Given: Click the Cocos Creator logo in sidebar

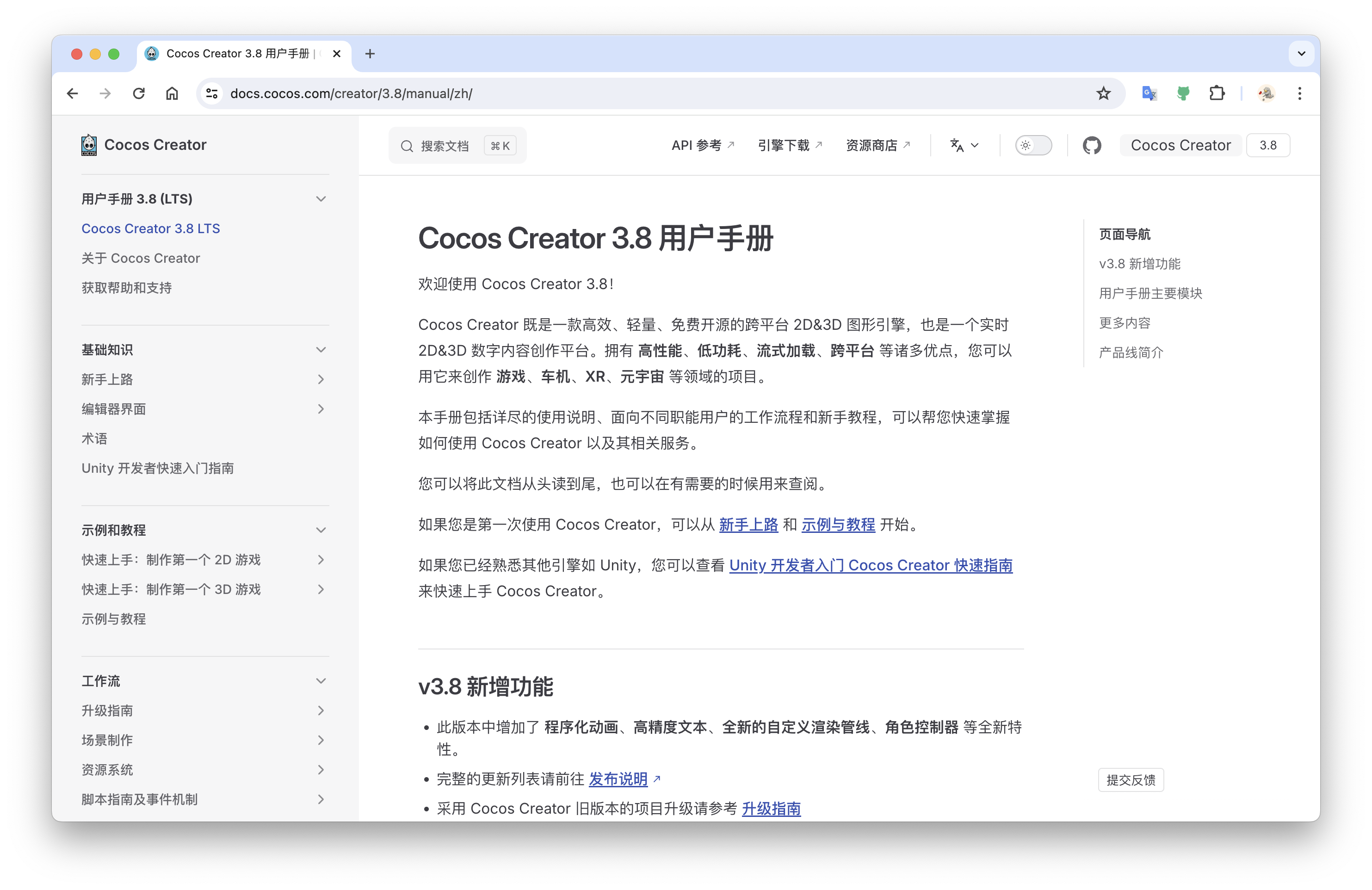Looking at the screenshot, I should [x=89, y=145].
